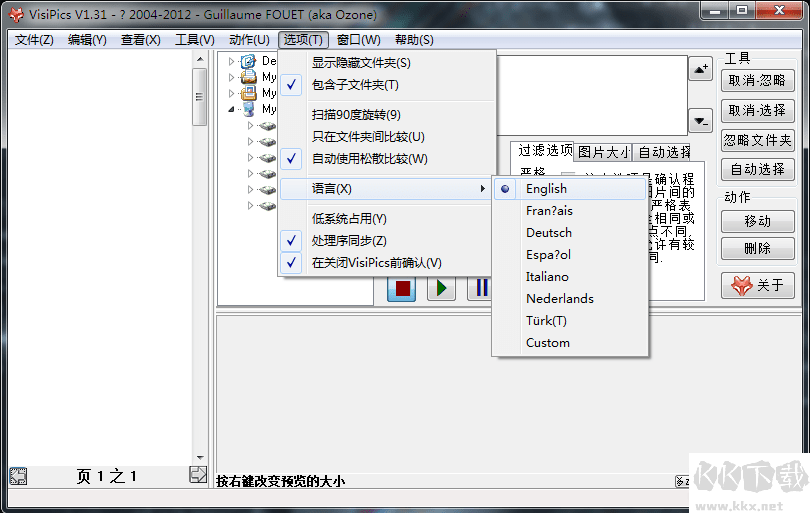Viewport: 810px width, 513px height.
Task: Select the first drive icon under My Computer
Action: (x=267, y=126)
